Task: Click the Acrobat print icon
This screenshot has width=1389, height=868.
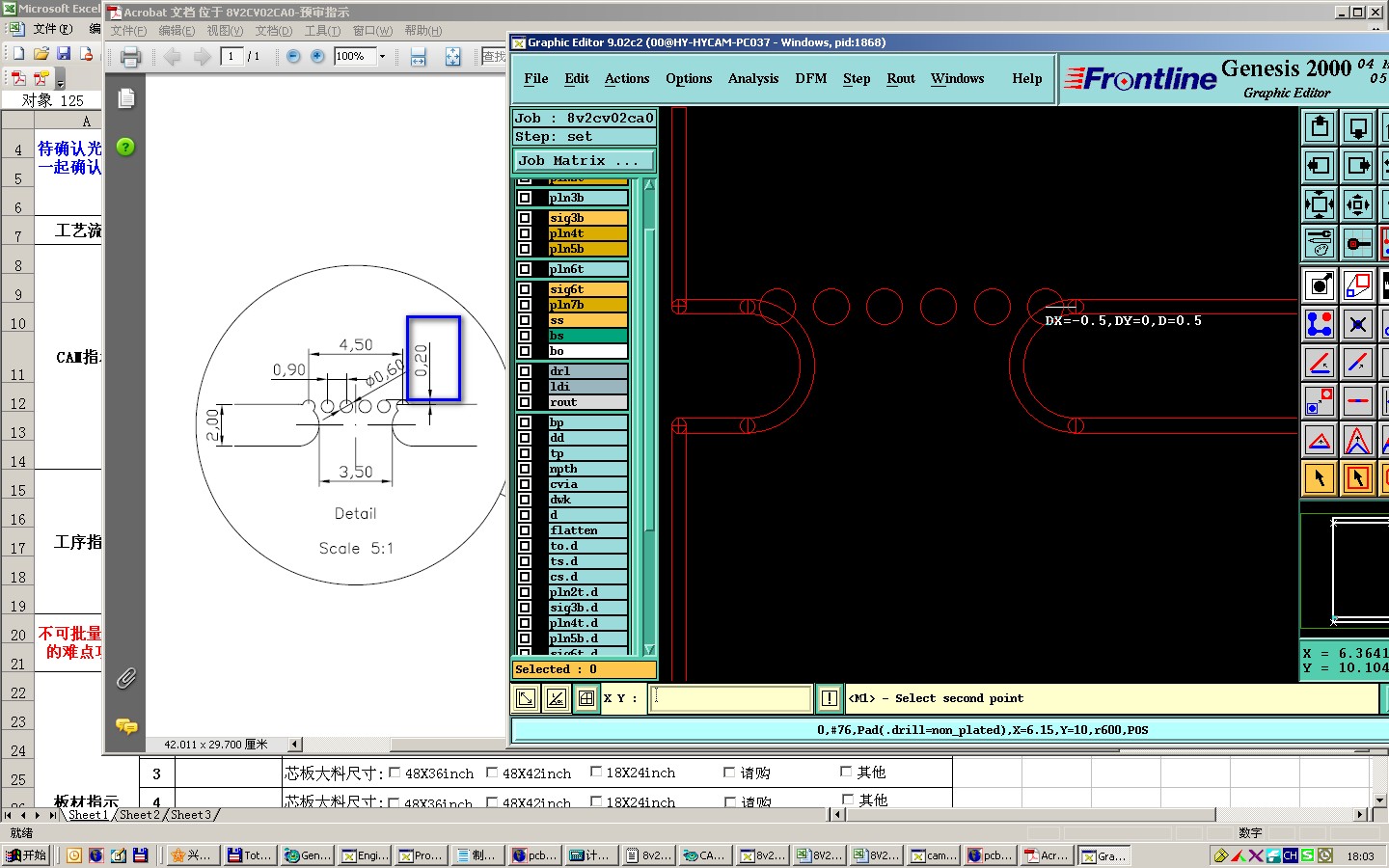Action: pos(130,57)
